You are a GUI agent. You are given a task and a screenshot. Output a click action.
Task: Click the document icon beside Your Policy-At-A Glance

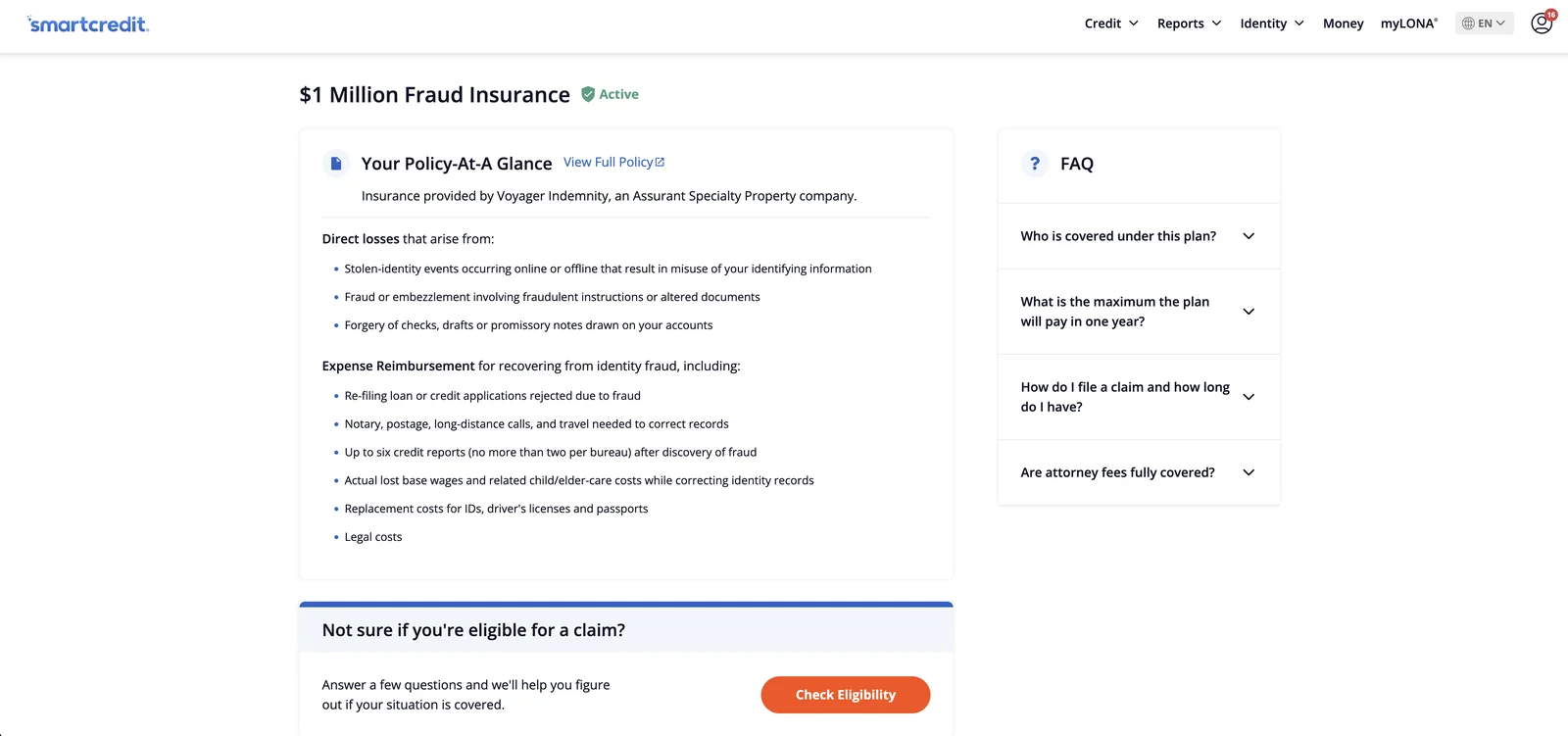pos(336,164)
